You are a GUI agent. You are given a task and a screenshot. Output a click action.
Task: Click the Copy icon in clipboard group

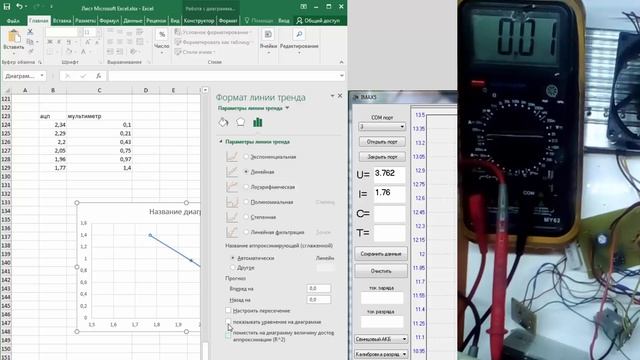pos(30,42)
